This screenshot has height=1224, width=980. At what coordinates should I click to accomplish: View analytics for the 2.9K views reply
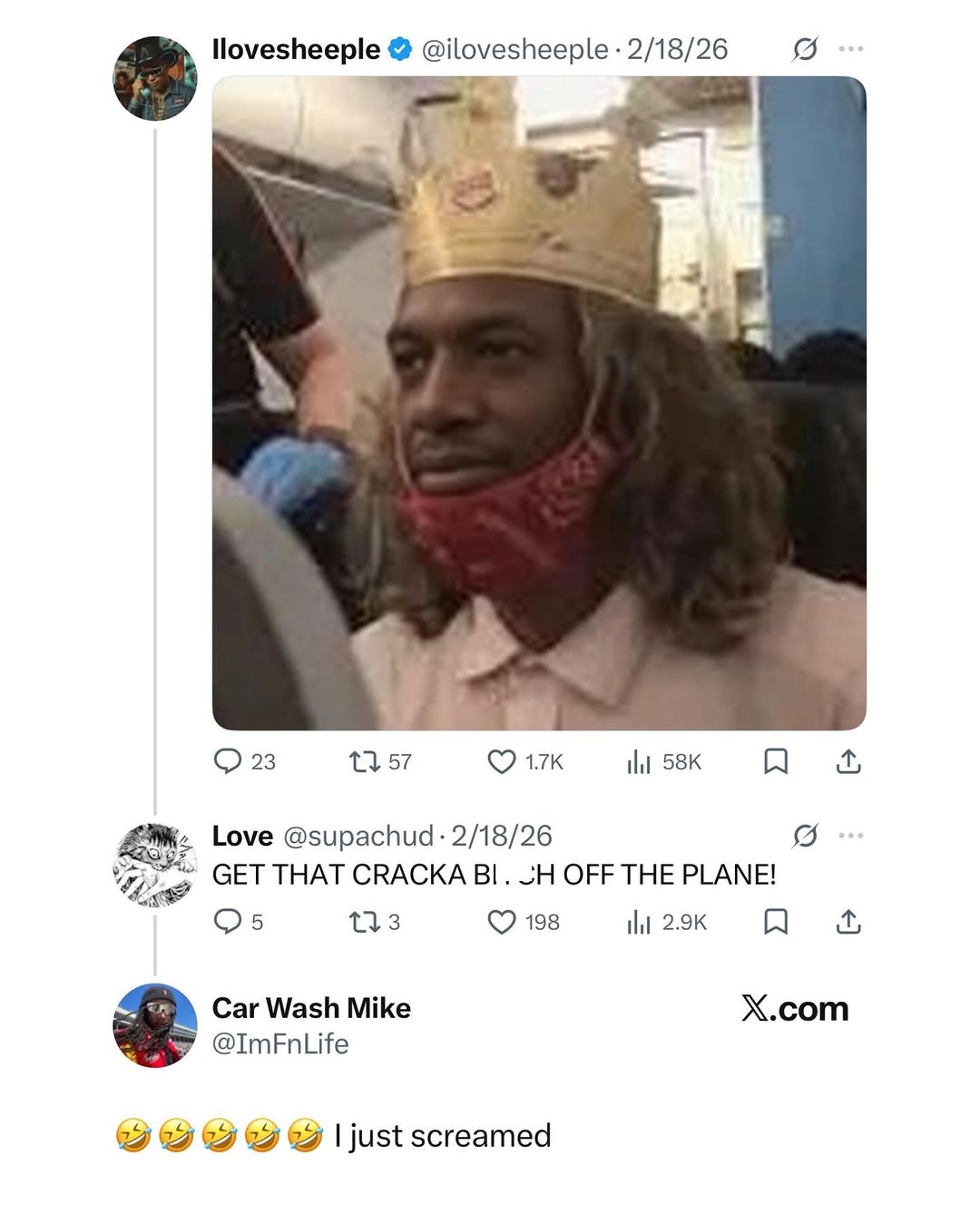(x=639, y=922)
